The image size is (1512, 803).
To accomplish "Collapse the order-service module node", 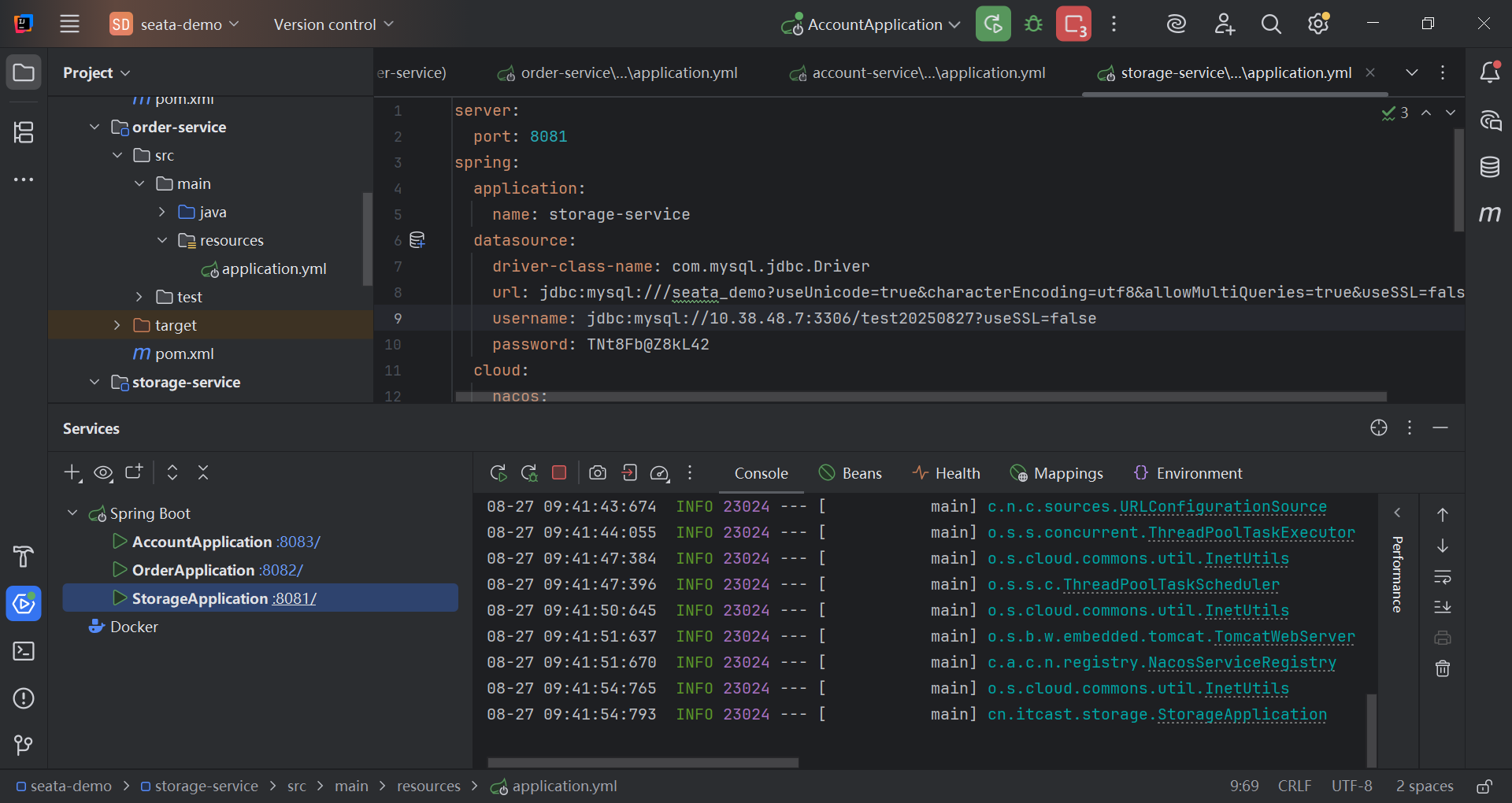I will [94, 127].
